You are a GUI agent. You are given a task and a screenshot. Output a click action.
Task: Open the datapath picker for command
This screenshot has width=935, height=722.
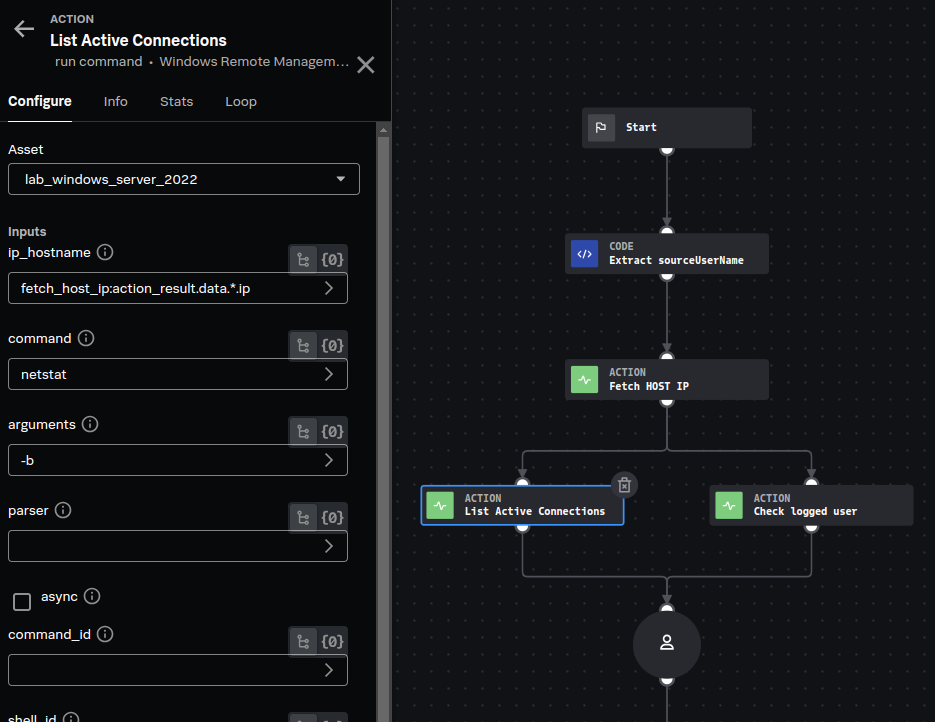[x=303, y=346]
